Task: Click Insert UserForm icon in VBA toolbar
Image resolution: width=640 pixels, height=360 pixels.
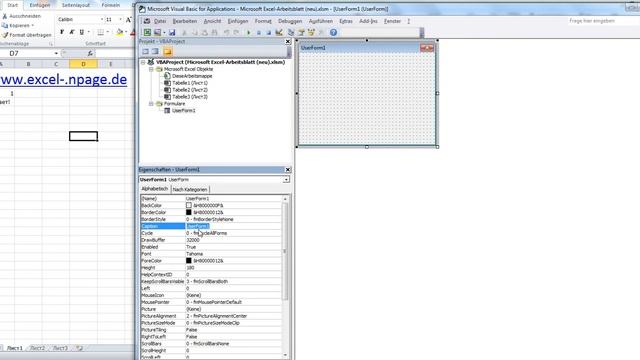Action: pos(158,32)
